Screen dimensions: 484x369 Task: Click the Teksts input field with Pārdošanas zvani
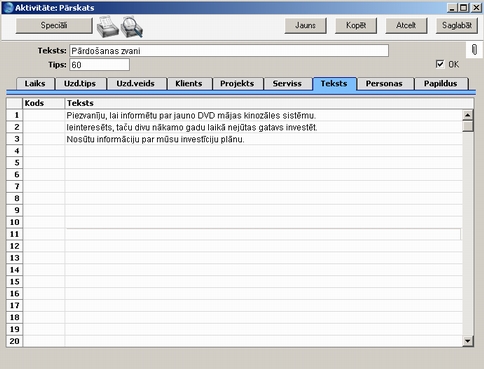point(229,51)
